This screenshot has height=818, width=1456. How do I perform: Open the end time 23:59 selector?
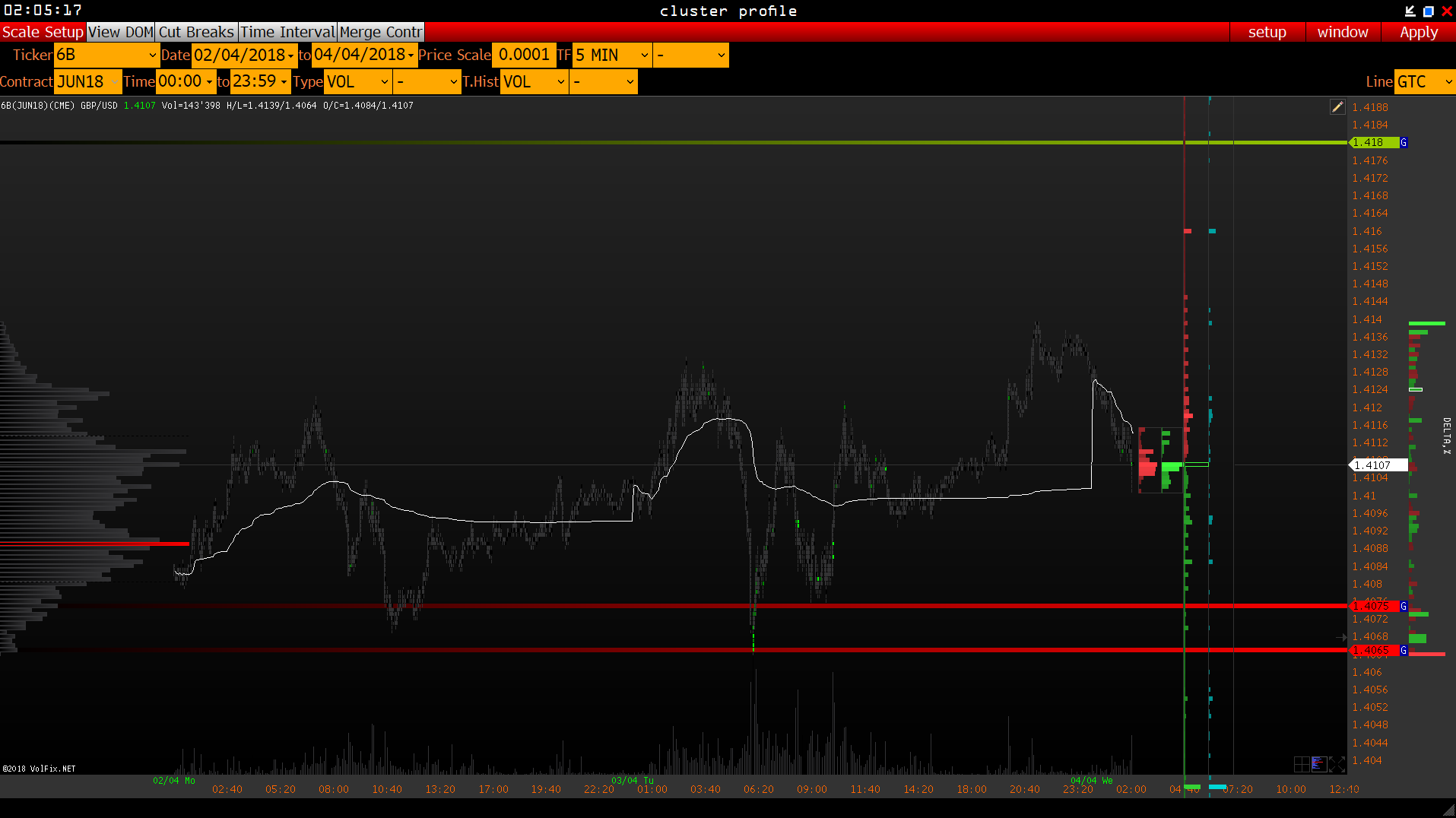click(260, 81)
